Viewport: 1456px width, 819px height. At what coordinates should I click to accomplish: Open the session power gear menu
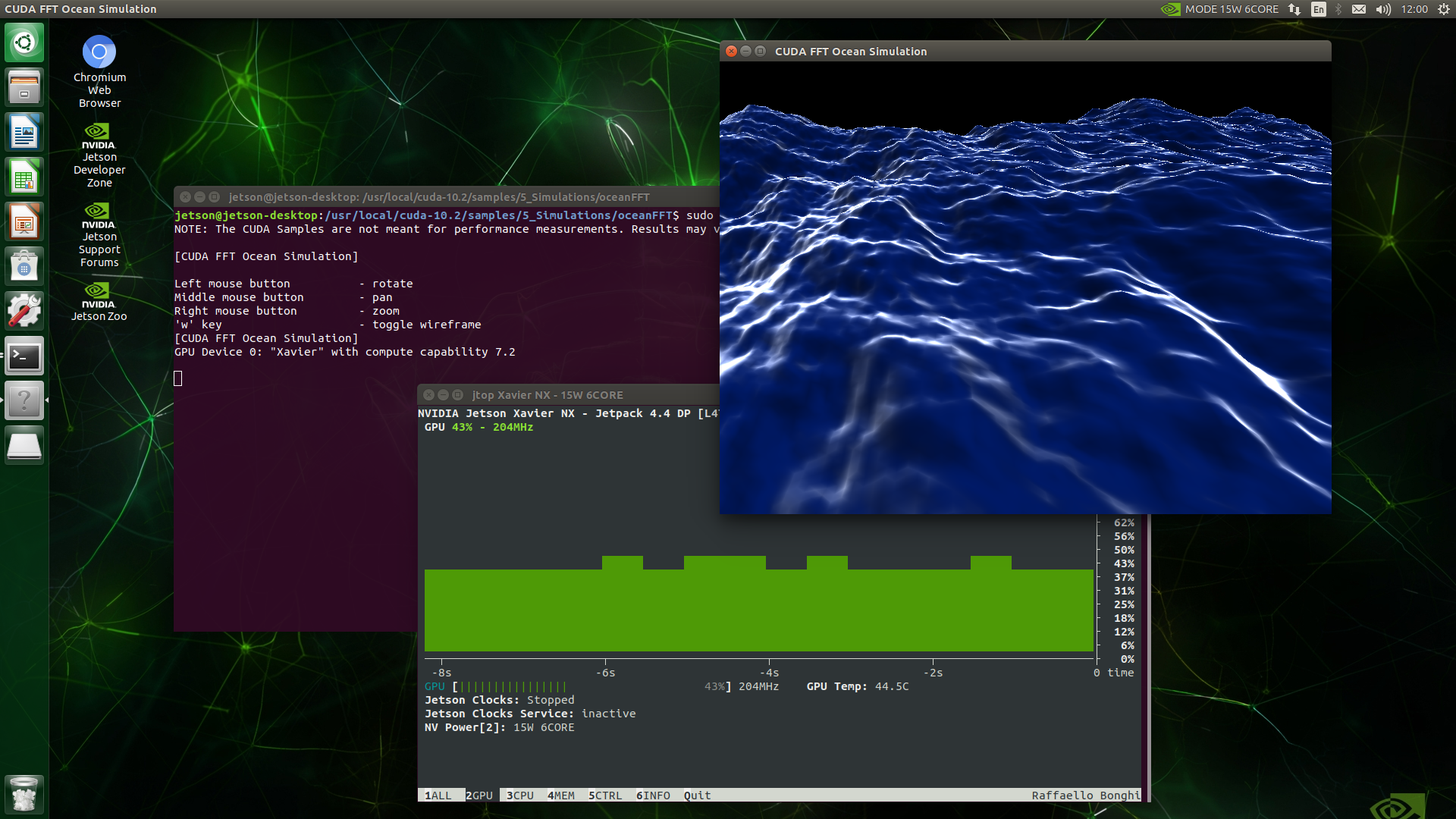point(1443,9)
